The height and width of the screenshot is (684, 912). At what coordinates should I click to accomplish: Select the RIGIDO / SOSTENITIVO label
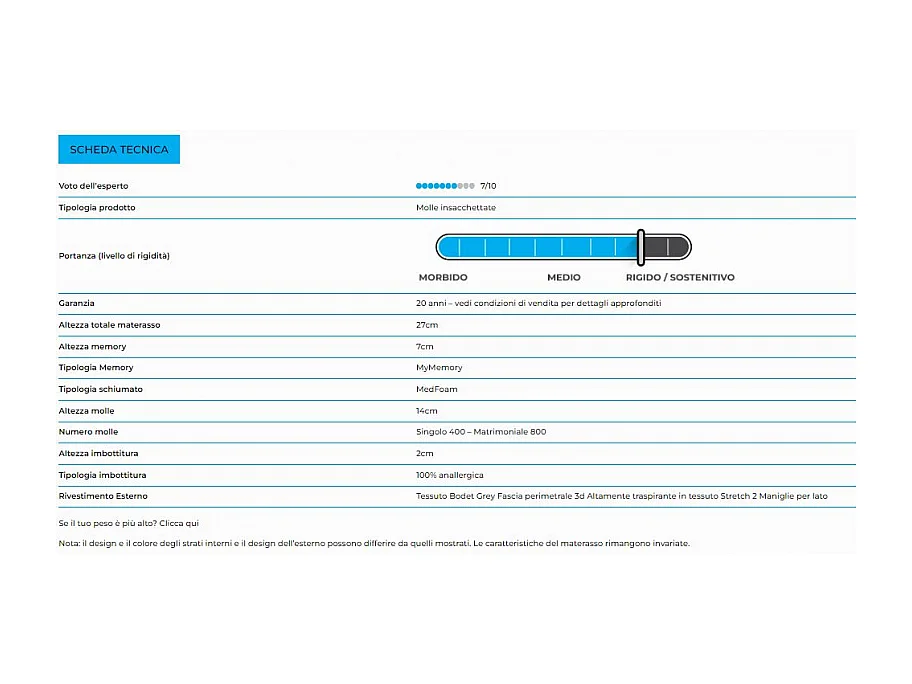point(680,277)
